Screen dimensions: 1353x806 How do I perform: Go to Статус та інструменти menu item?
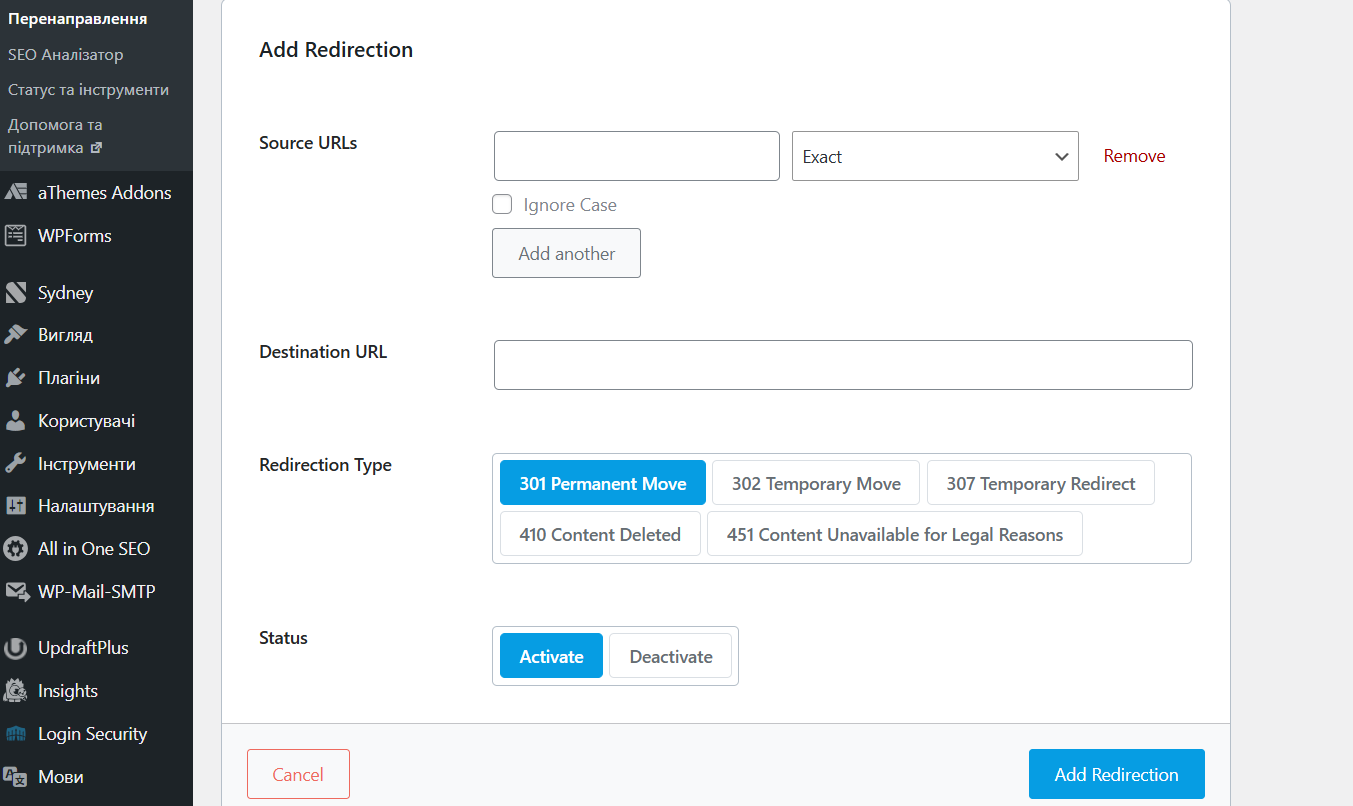coord(88,90)
